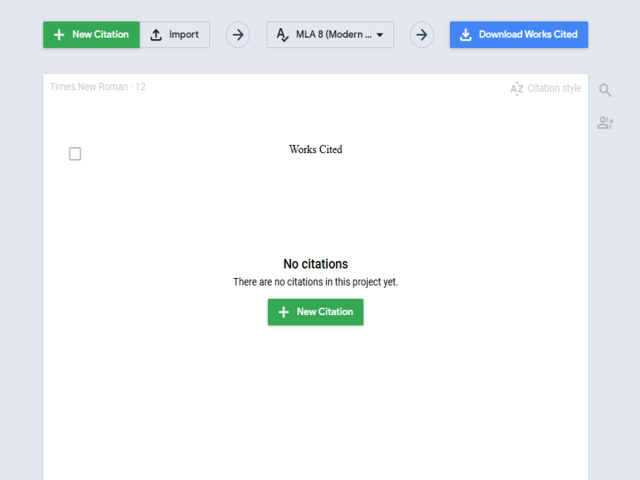Expand the caret arrow on MLA 8 selector
The image size is (640, 480).
(x=380, y=35)
